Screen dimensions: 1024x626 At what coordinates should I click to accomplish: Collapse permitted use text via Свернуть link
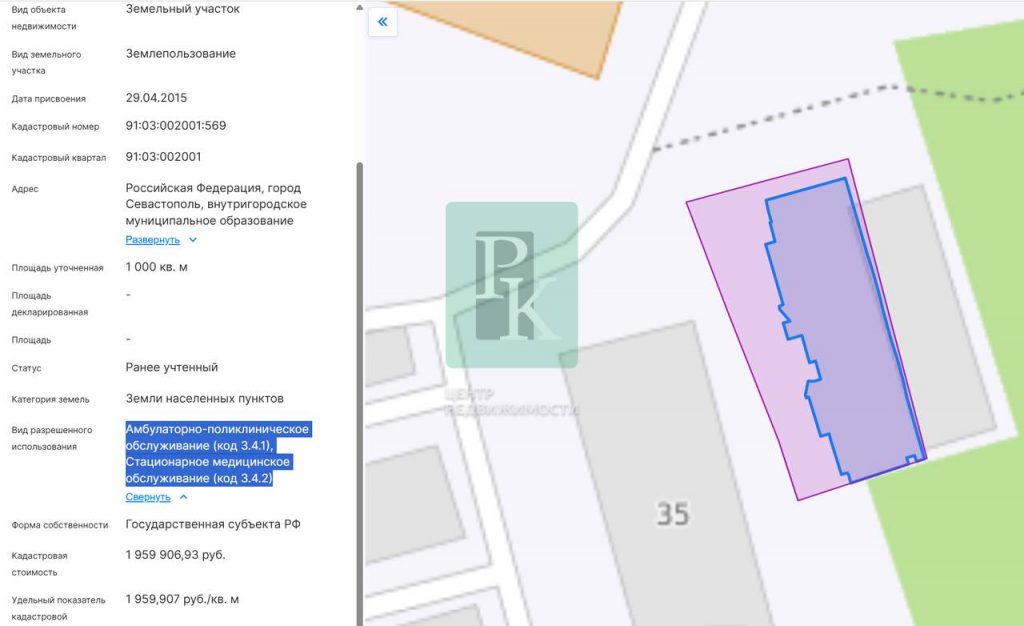[x=148, y=497]
